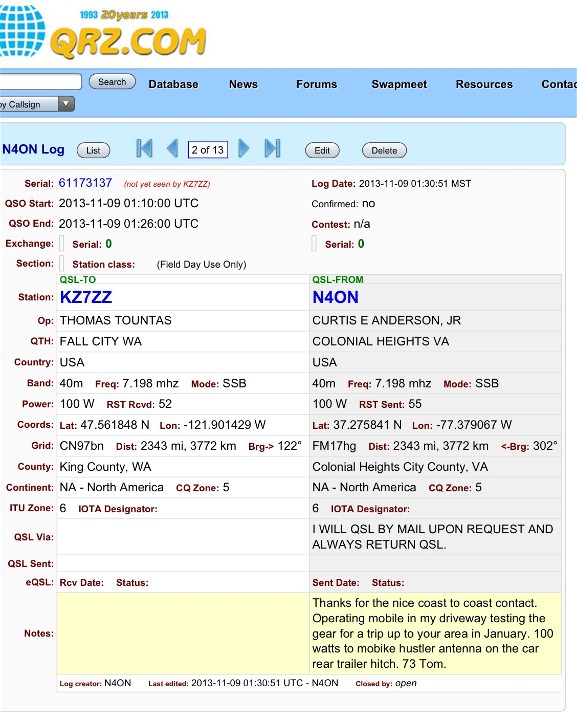Click the callsign search input field
This screenshot has height=720, width=577.
point(40,82)
